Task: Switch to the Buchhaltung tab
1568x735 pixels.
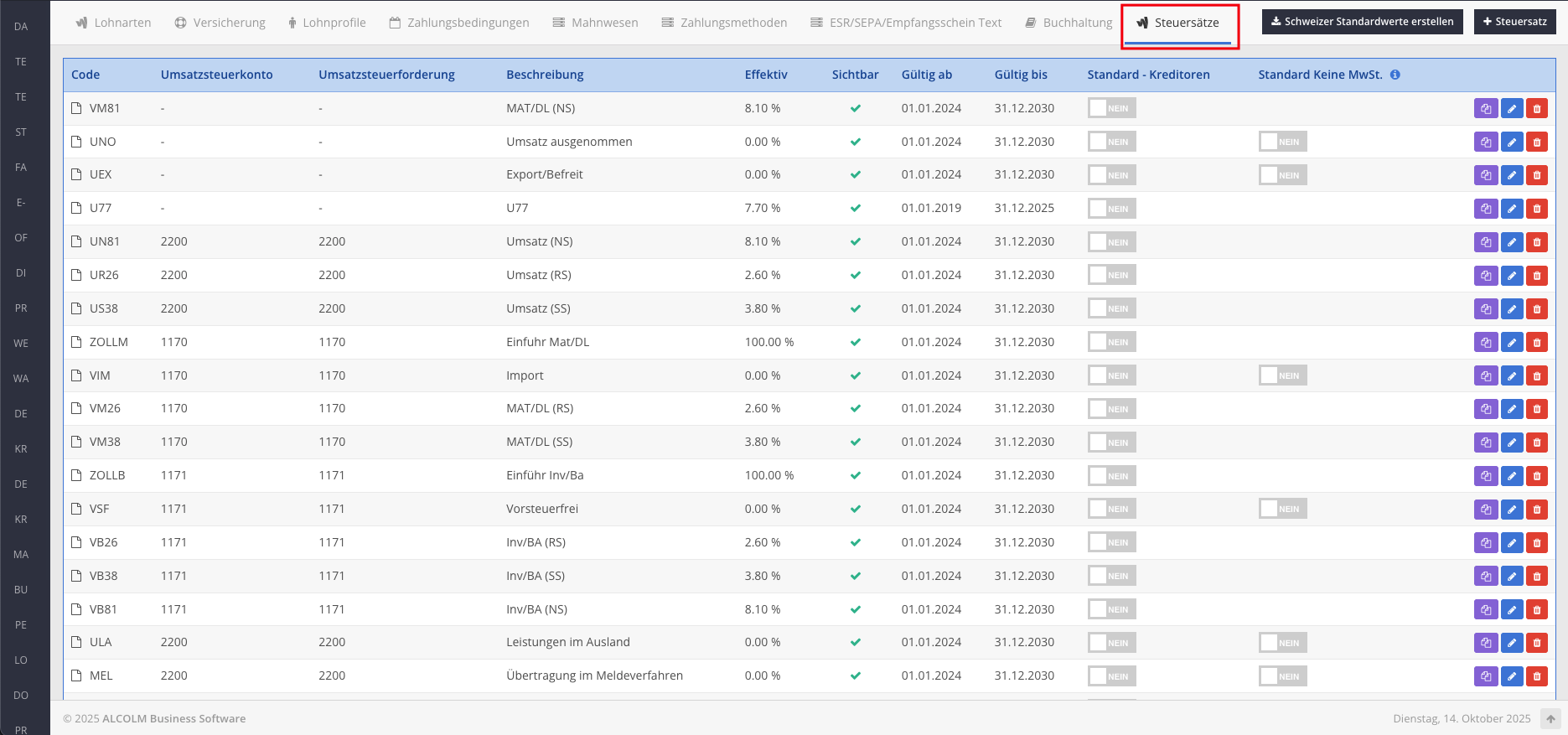Action: tap(1069, 23)
